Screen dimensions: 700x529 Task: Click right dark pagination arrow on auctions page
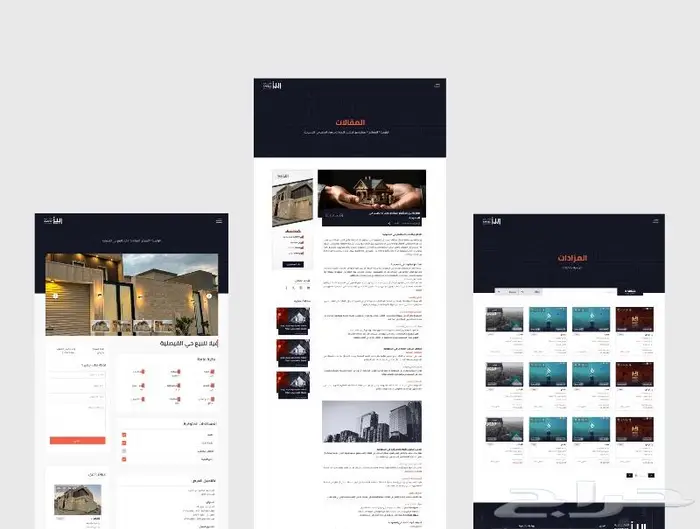tap(651, 475)
